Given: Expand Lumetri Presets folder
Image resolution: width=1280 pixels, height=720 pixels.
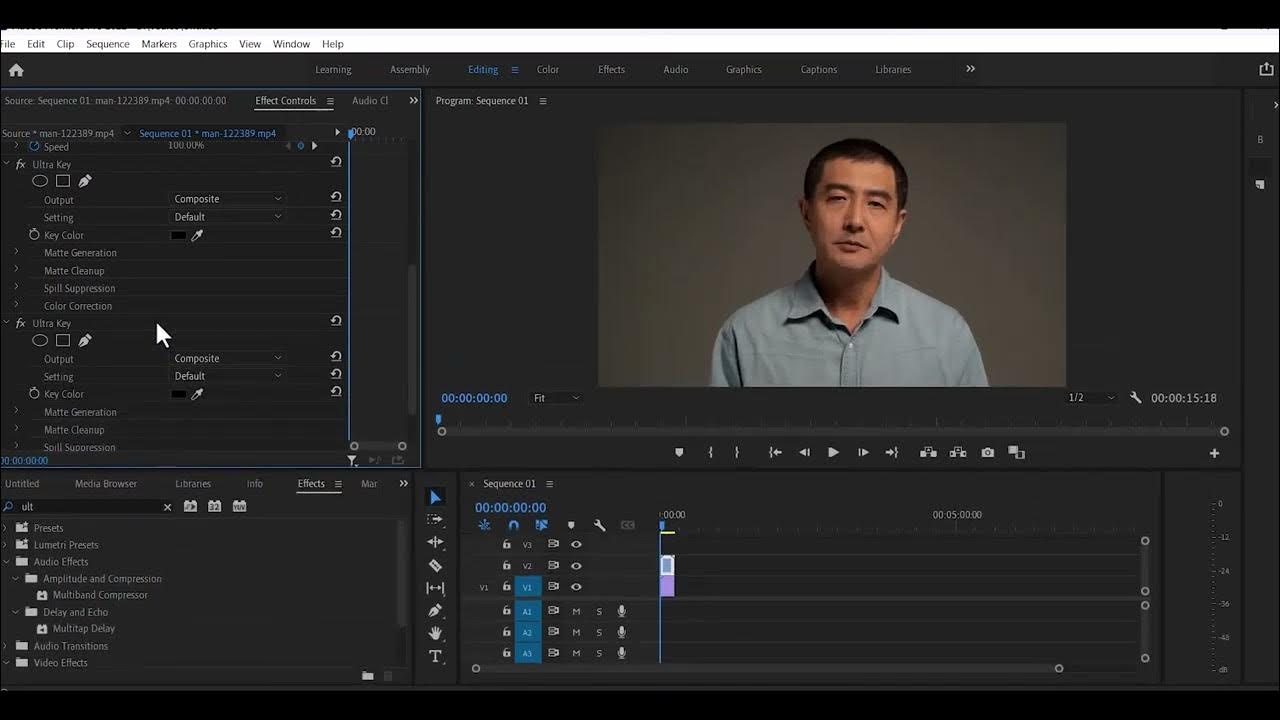Looking at the screenshot, I should point(6,545).
